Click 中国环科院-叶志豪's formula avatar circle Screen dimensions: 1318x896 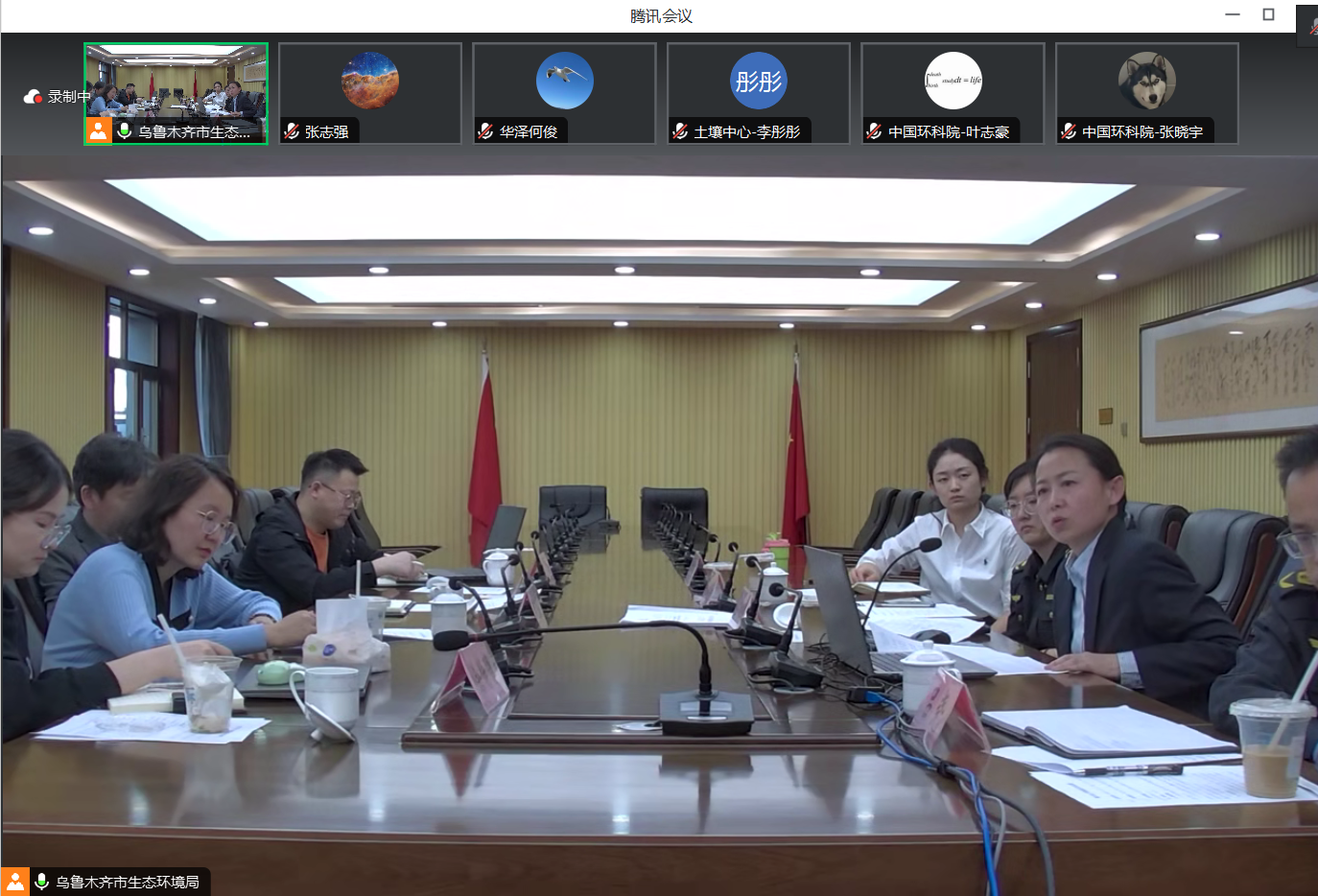[953, 81]
